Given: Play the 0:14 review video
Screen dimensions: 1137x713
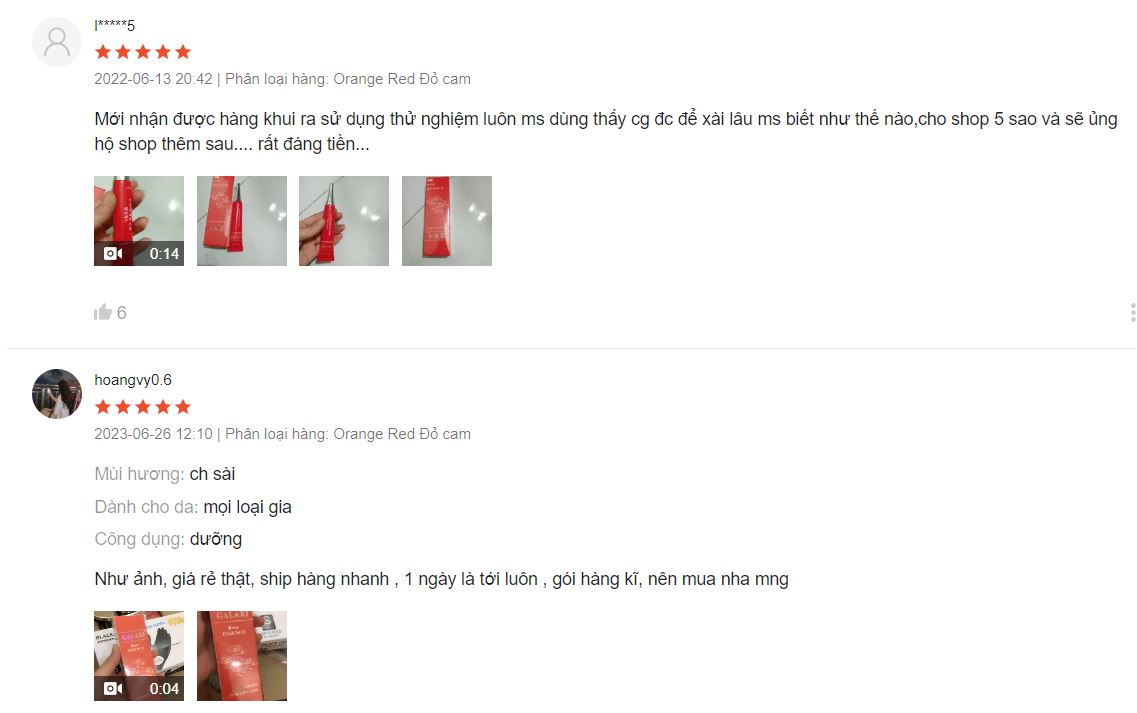Looking at the screenshot, I should coord(138,221).
